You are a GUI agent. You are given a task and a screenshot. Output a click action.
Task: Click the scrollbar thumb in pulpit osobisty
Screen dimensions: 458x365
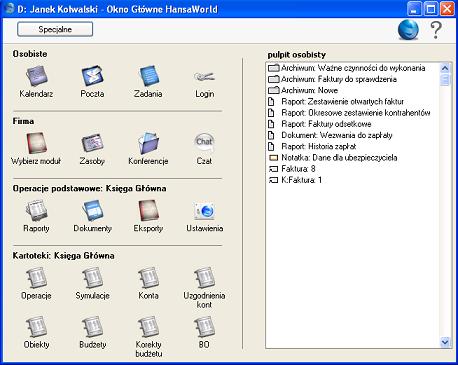click(445, 80)
